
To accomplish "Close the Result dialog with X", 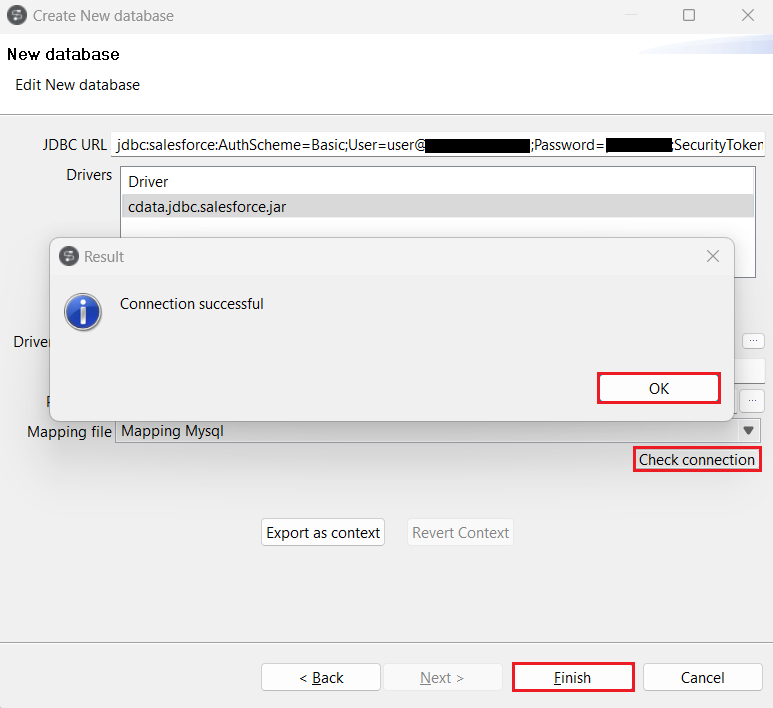I will point(712,256).
